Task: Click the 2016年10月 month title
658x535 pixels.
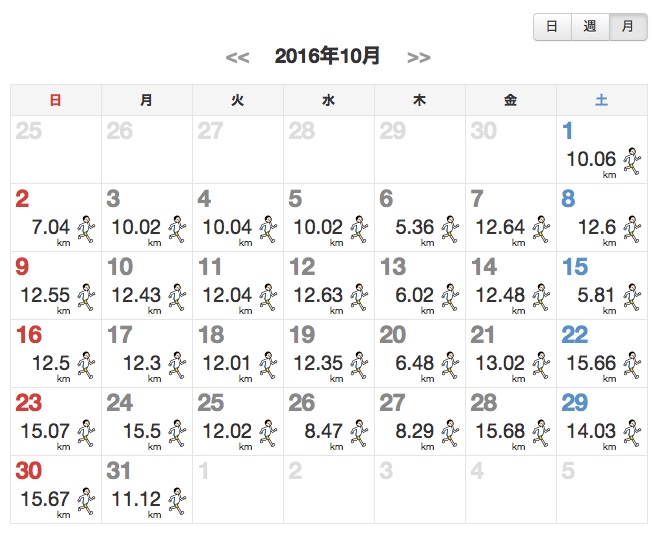Action: point(328,56)
